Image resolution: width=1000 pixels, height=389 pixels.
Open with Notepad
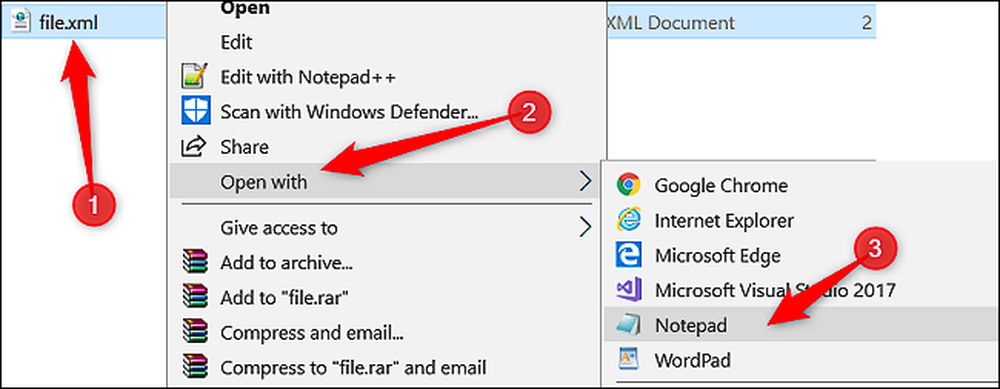691,326
